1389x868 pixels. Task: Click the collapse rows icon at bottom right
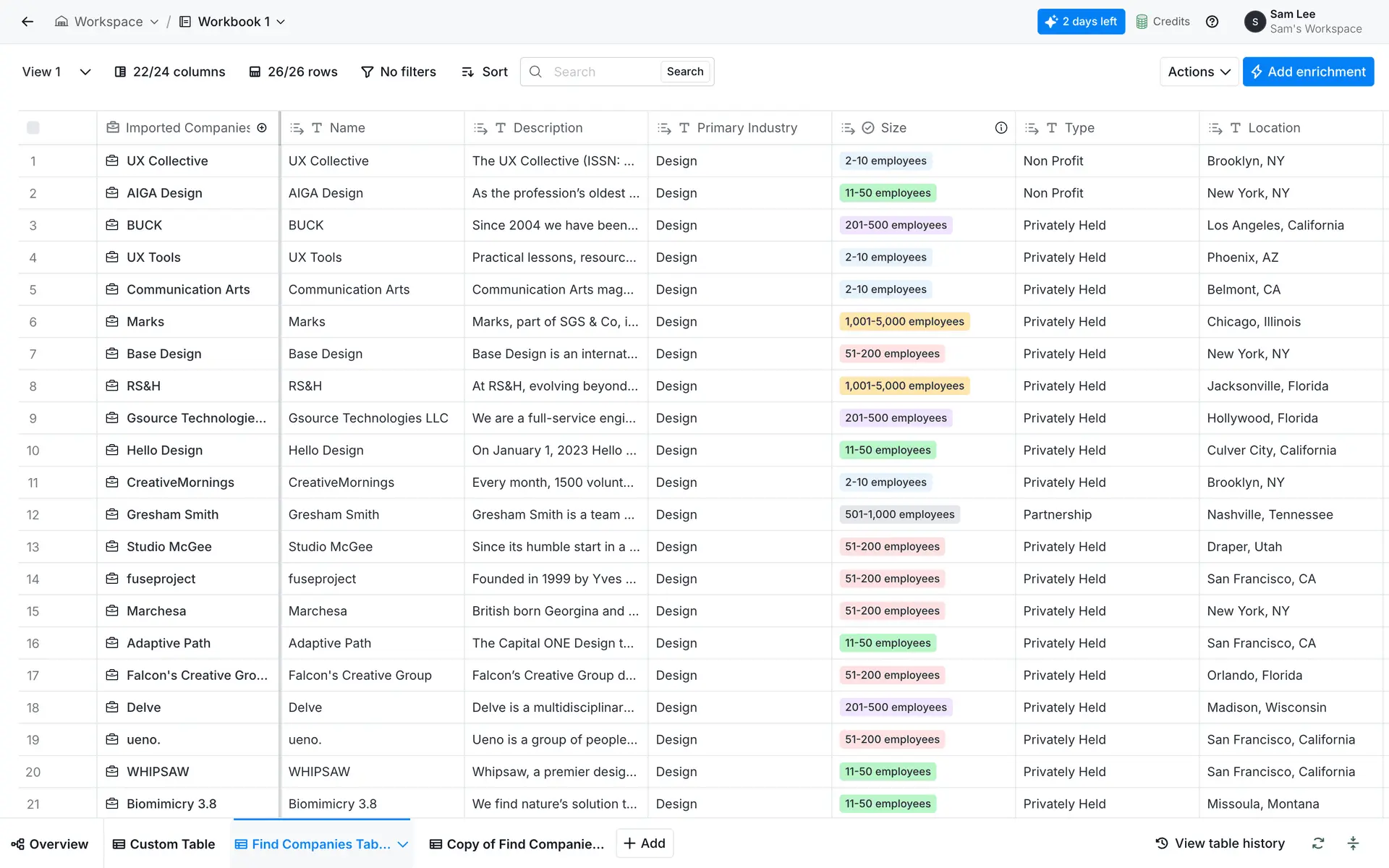coord(1353,843)
